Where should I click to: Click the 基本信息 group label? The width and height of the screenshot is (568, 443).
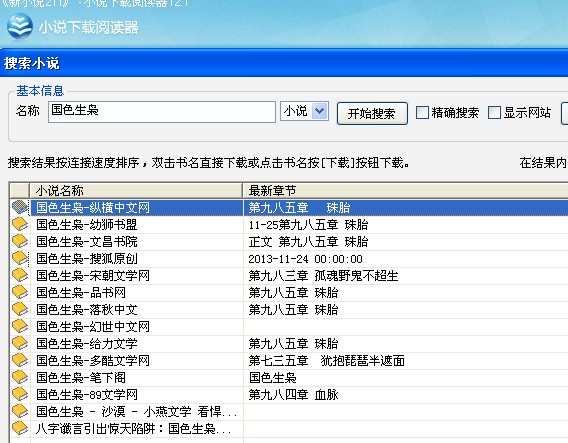point(40,91)
